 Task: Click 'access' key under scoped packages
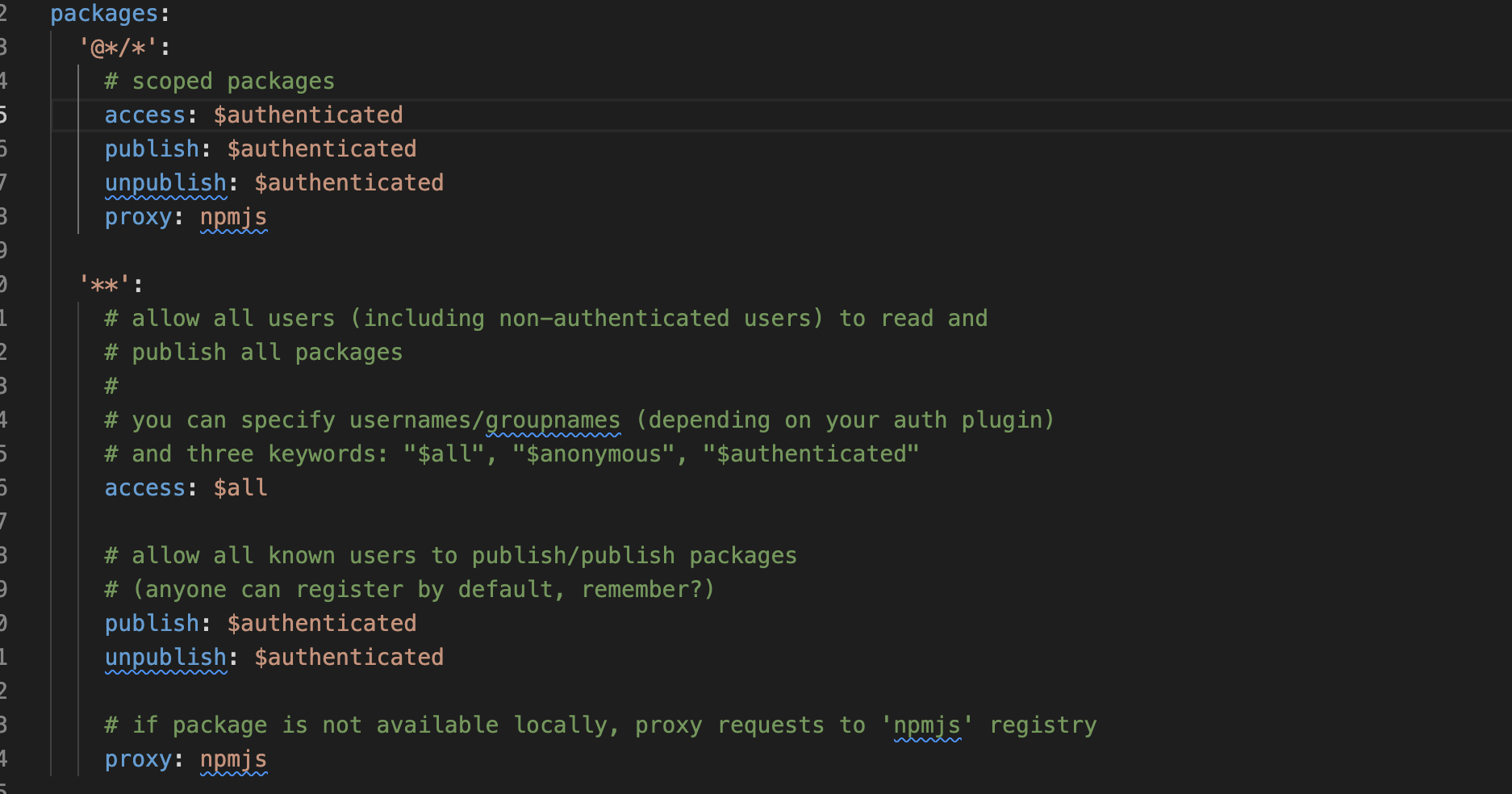(145, 115)
